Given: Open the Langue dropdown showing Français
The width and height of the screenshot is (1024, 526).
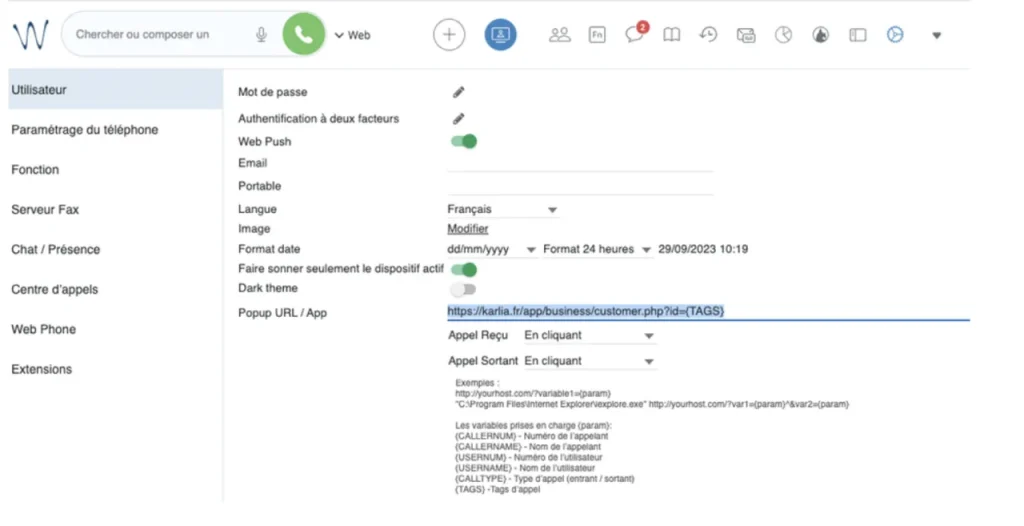Looking at the screenshot, I should 502,210.
